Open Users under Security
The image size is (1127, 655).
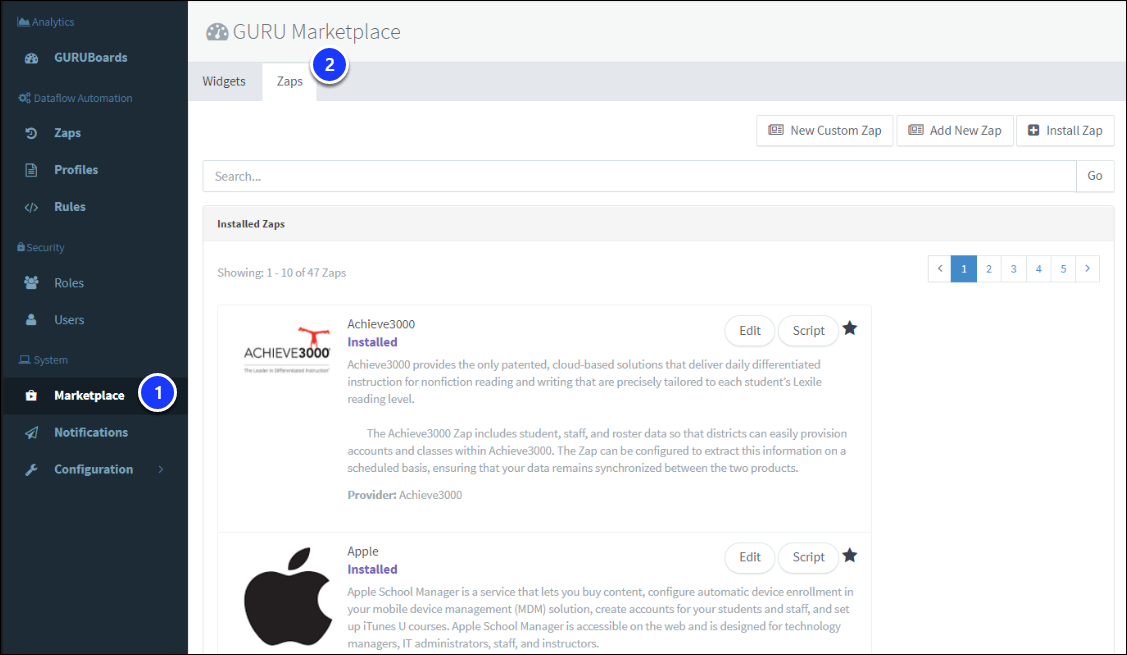[69, 320]
